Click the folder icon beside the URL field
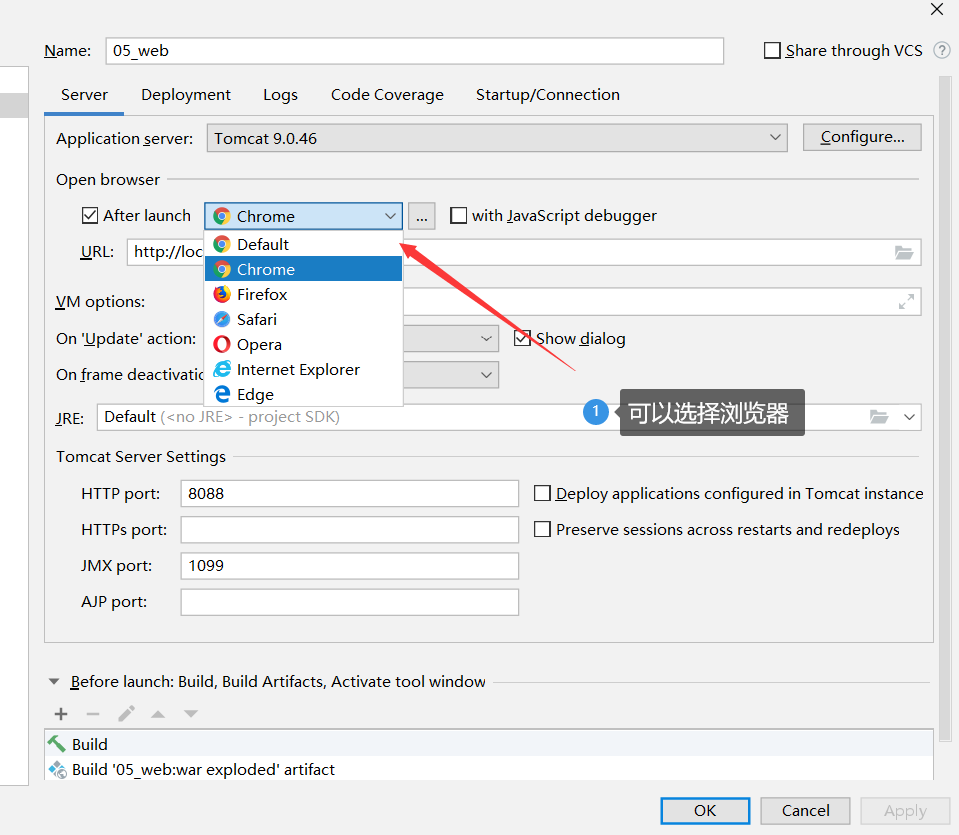959x835 pixels. [903, 252]
